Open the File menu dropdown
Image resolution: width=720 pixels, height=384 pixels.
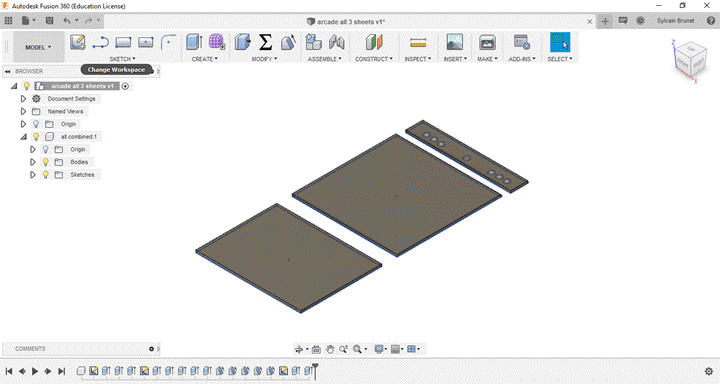tap(28, 21)
